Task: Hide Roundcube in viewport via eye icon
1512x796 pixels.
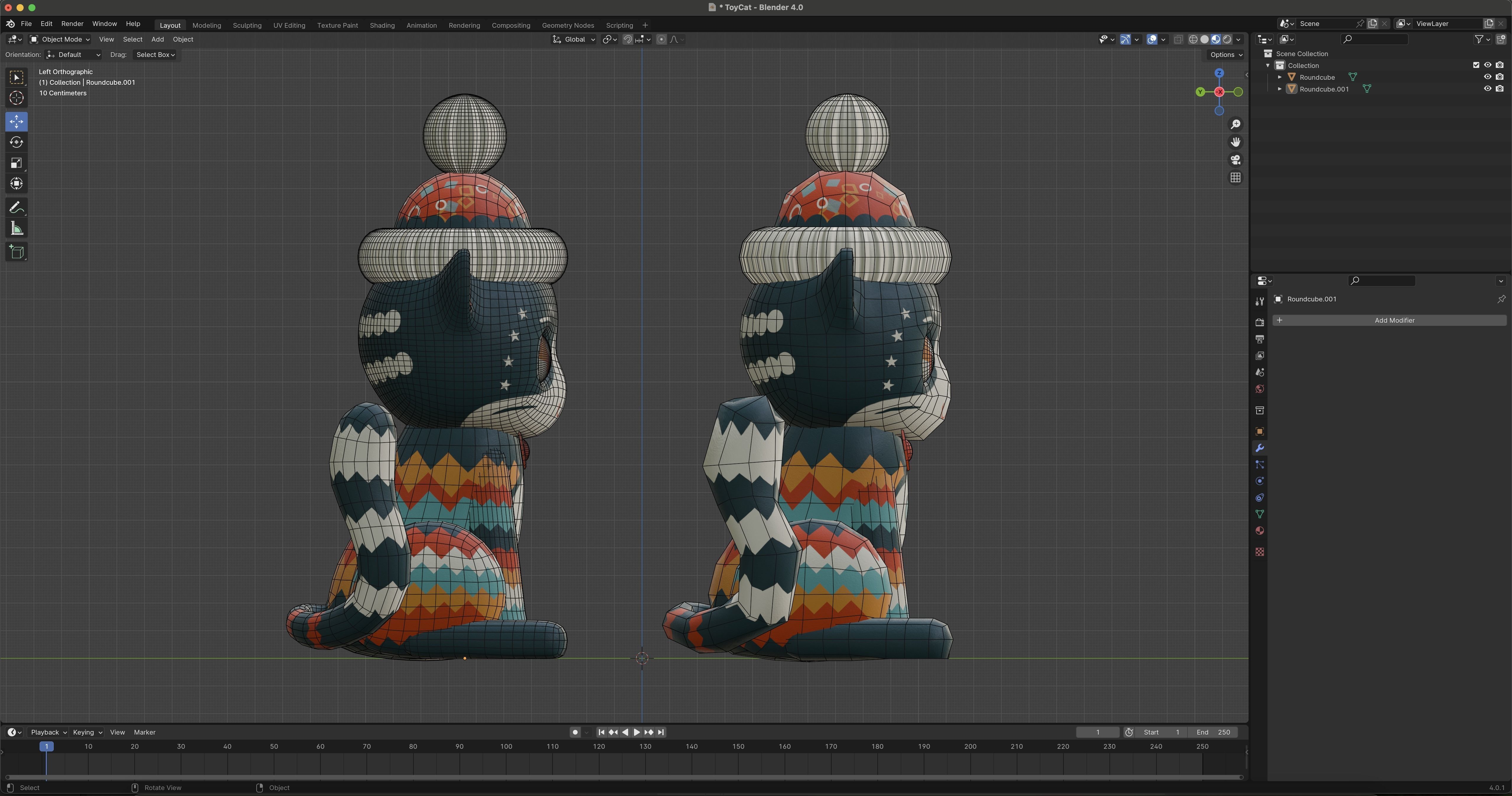Action: click(1487, 77)
